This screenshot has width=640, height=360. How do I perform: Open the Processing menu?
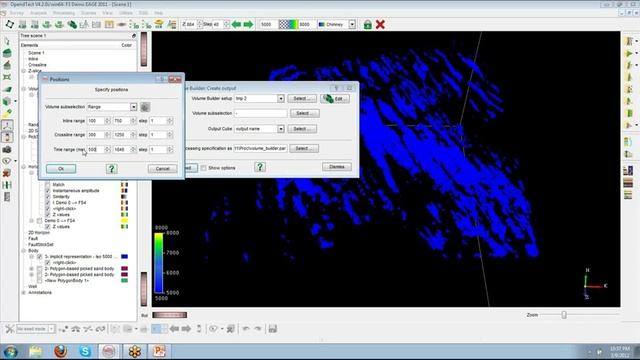(64, 13)
